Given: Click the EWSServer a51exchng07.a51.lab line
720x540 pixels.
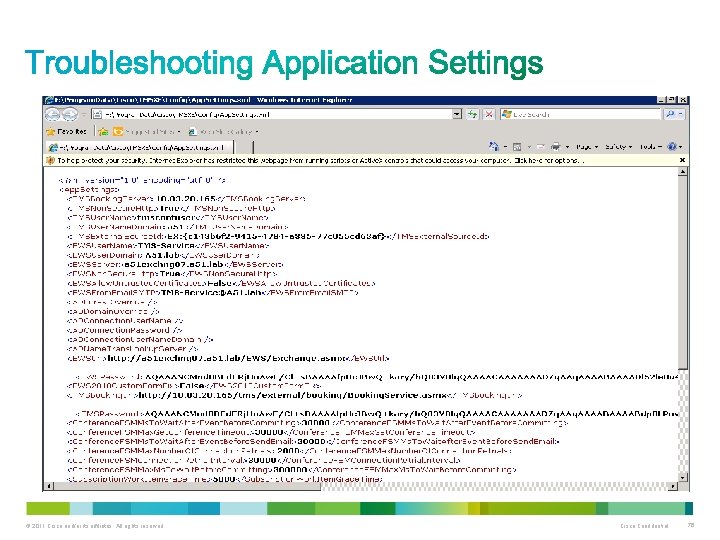Looking at the screenshot, I should (175, 264).
